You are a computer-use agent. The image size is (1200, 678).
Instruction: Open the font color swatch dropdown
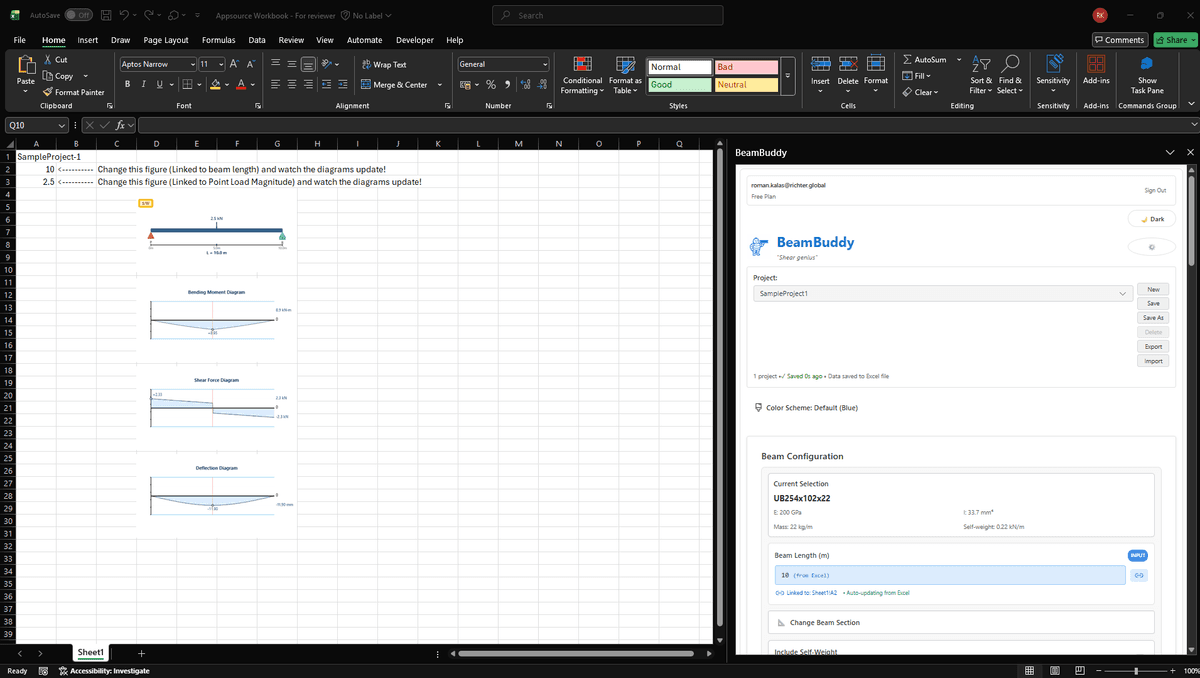pyautogui.click(x=252, y=84)
